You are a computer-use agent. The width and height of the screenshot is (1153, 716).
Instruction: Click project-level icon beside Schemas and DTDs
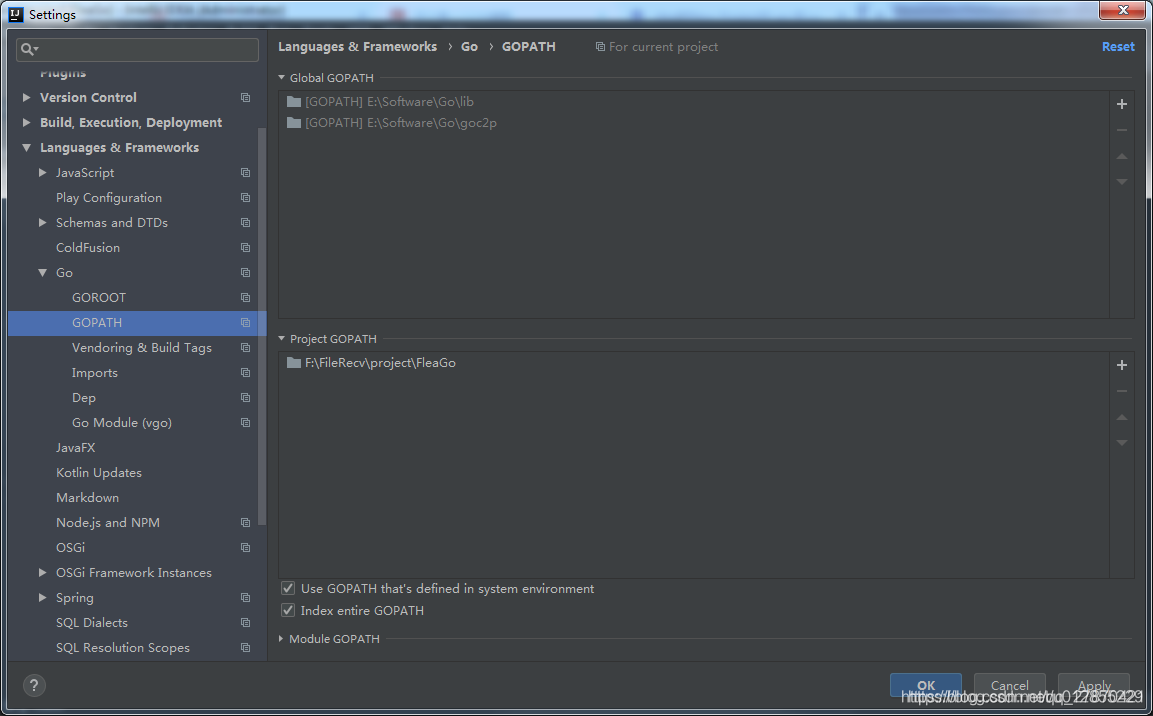tap(246, 223)
